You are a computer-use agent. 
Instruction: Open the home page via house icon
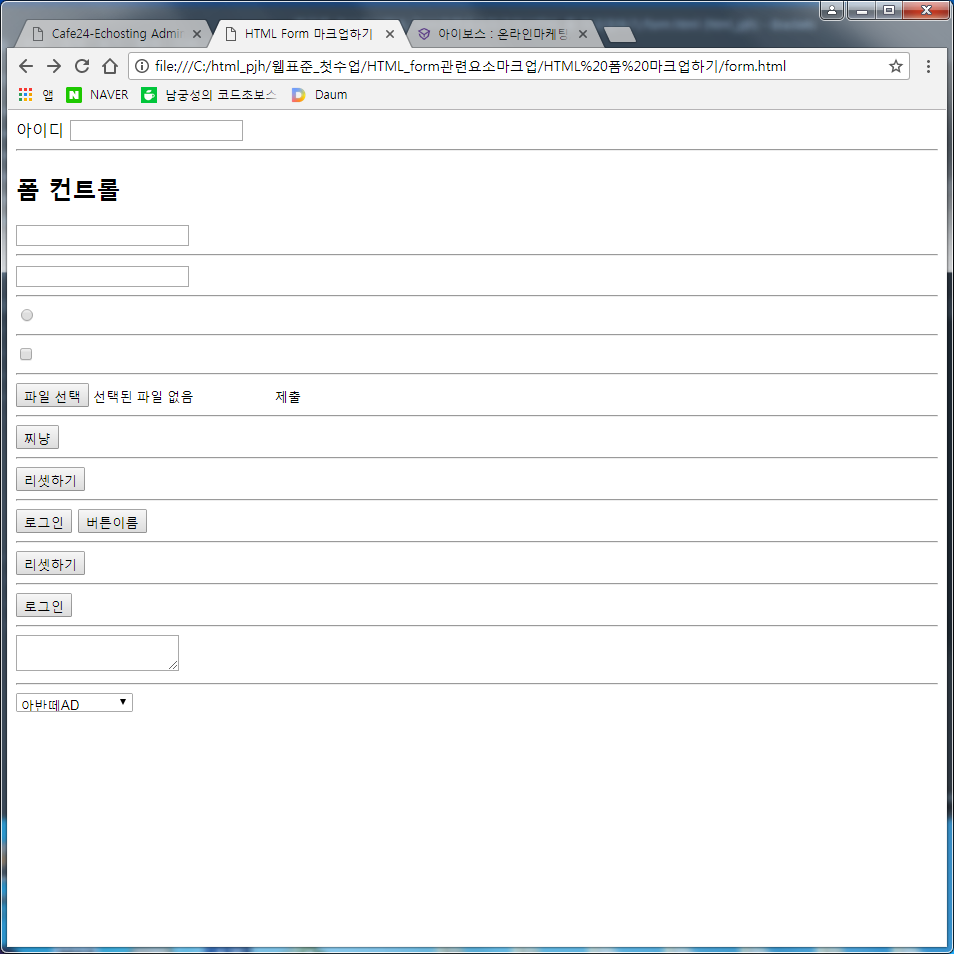[110, 66]
